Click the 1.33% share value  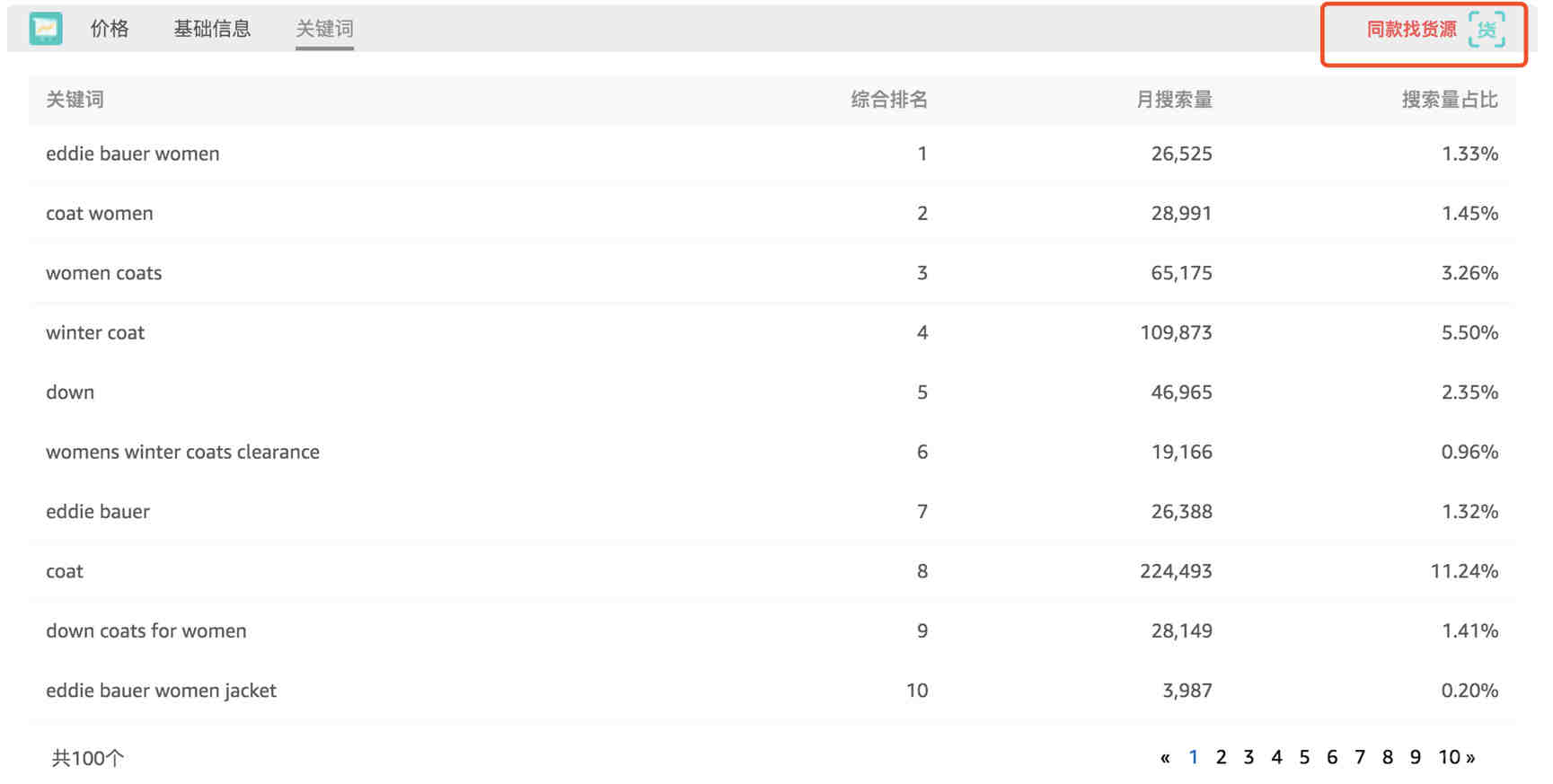(1470, 154)
